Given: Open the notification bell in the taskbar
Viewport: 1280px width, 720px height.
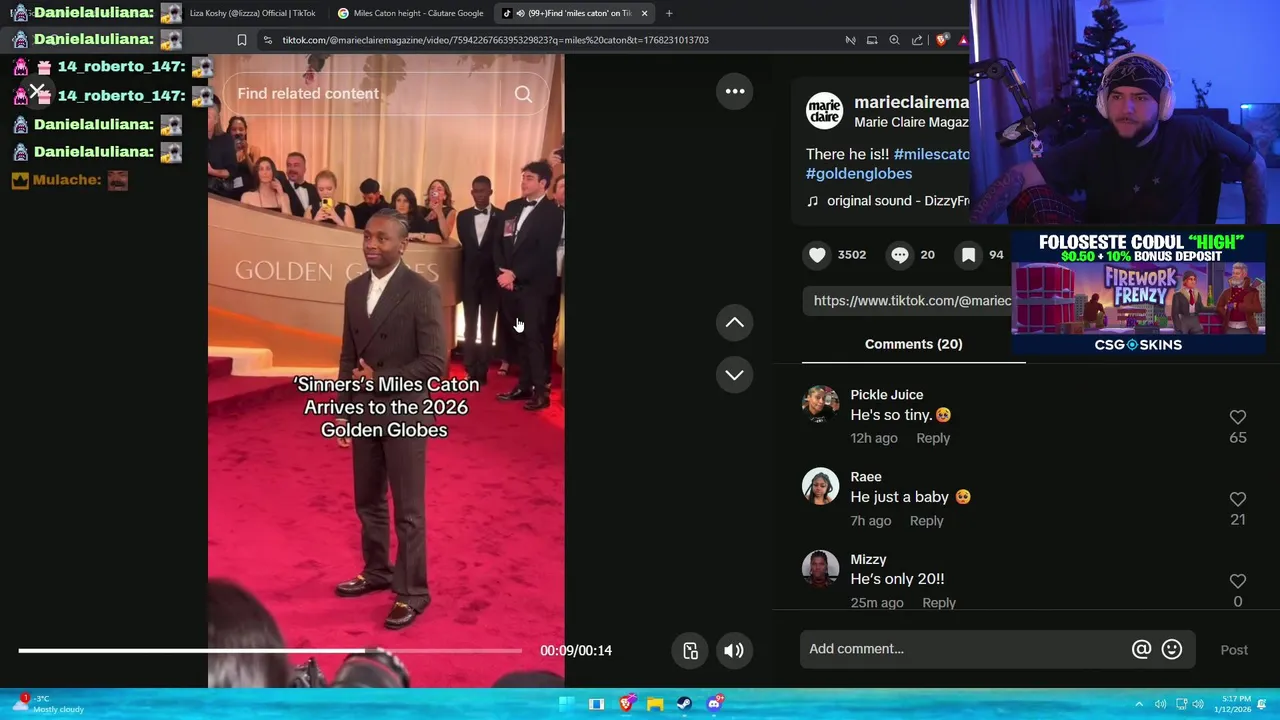Looking at the screenshot, I should coord(1262,704).
